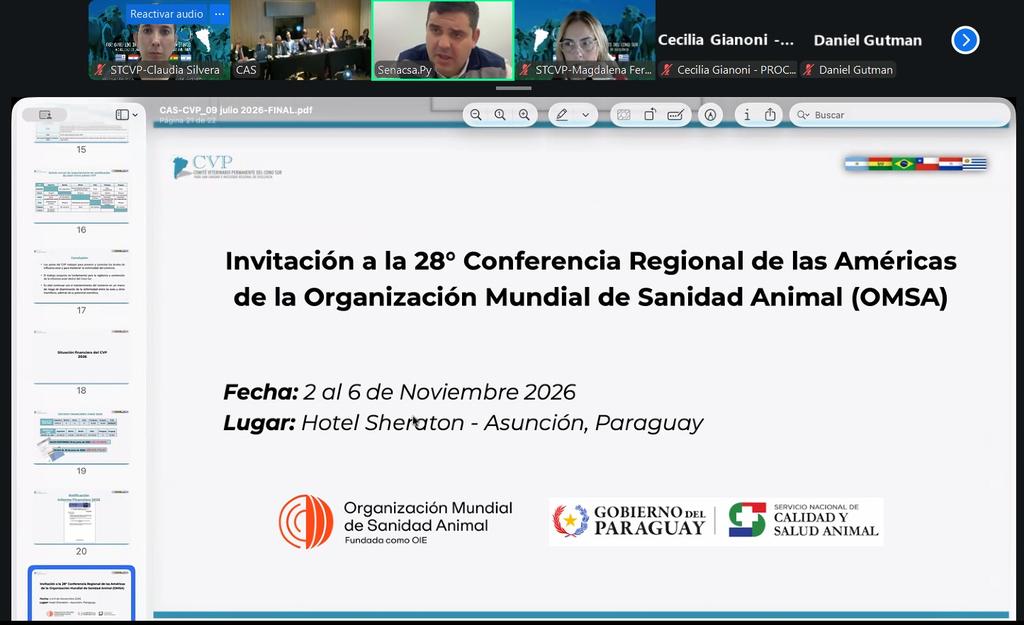Click the zoom out magnifier icon
This screenshot has width=1024, height=625.
476,115
